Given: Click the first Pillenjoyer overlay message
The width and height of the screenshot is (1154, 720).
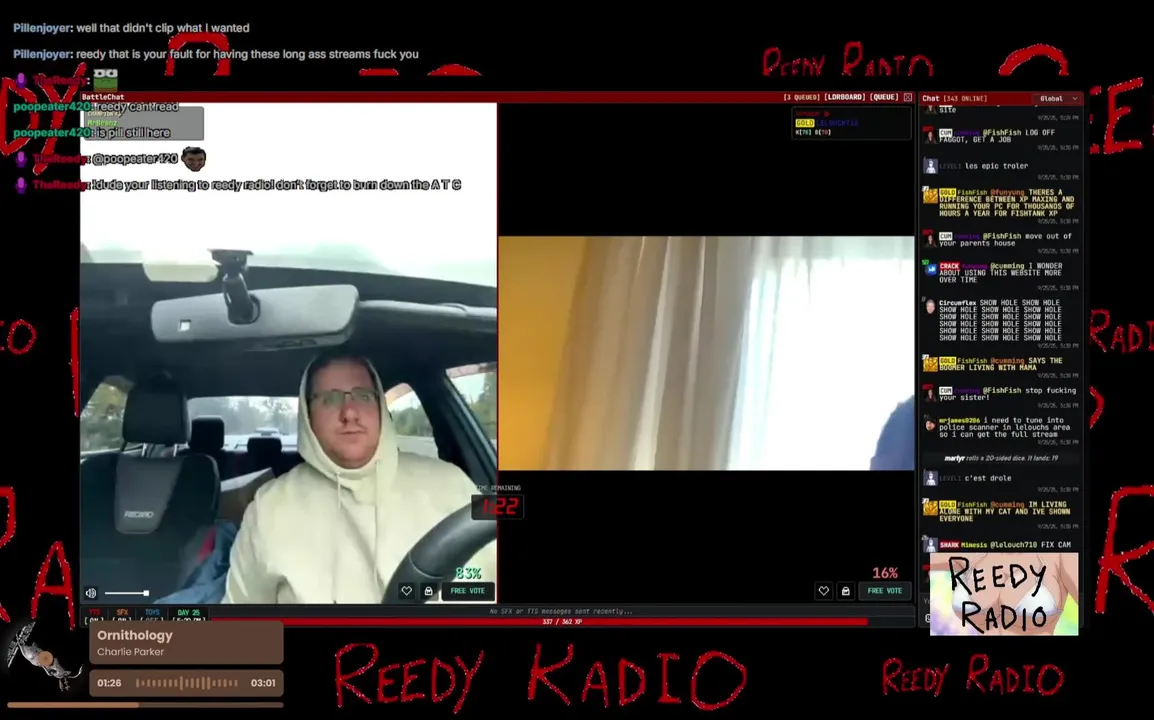Looking at the screenshot, I should (x=132, y=28).
